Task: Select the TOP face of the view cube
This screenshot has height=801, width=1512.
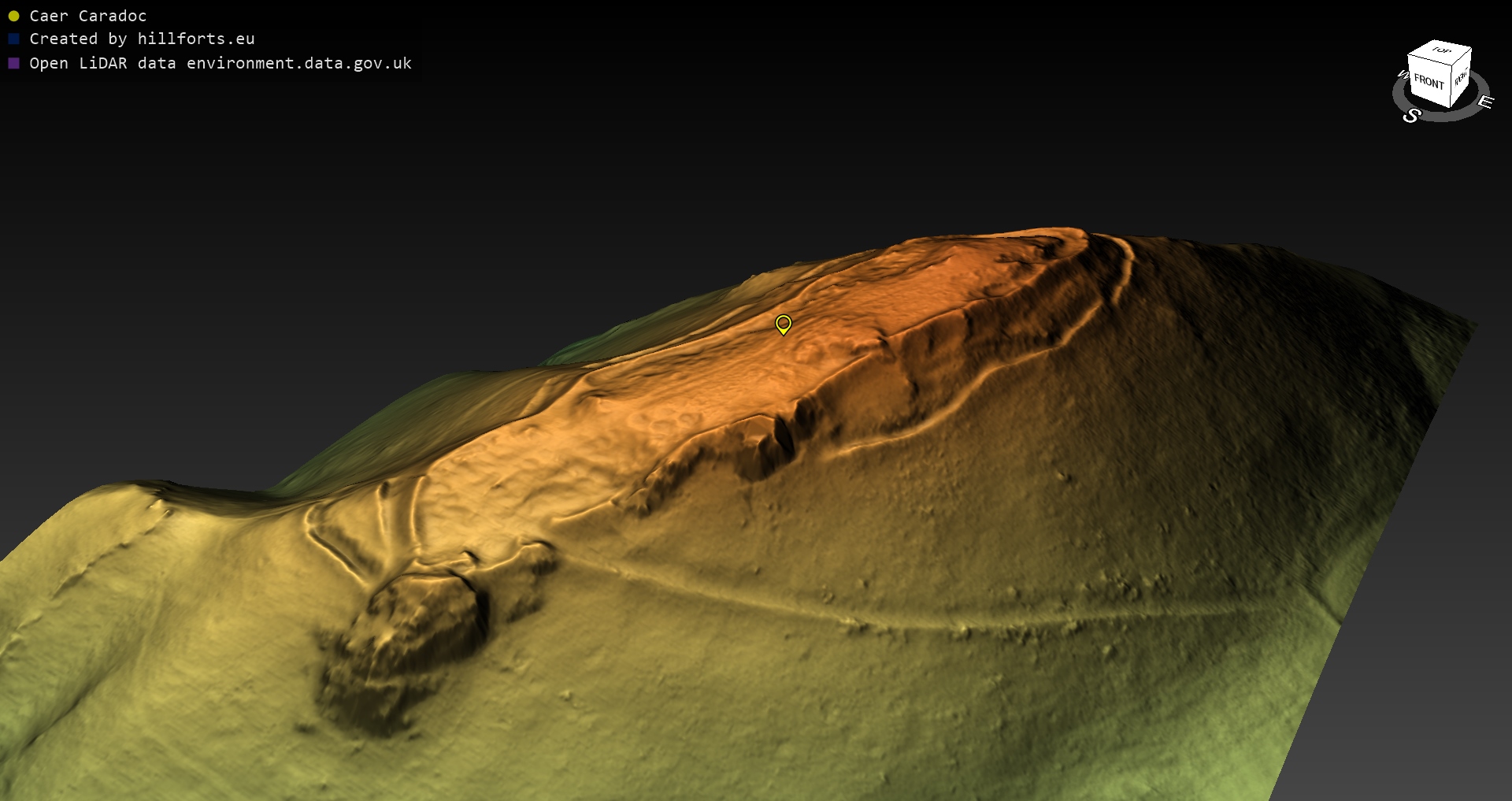Action: click(x=1441, y=51)
